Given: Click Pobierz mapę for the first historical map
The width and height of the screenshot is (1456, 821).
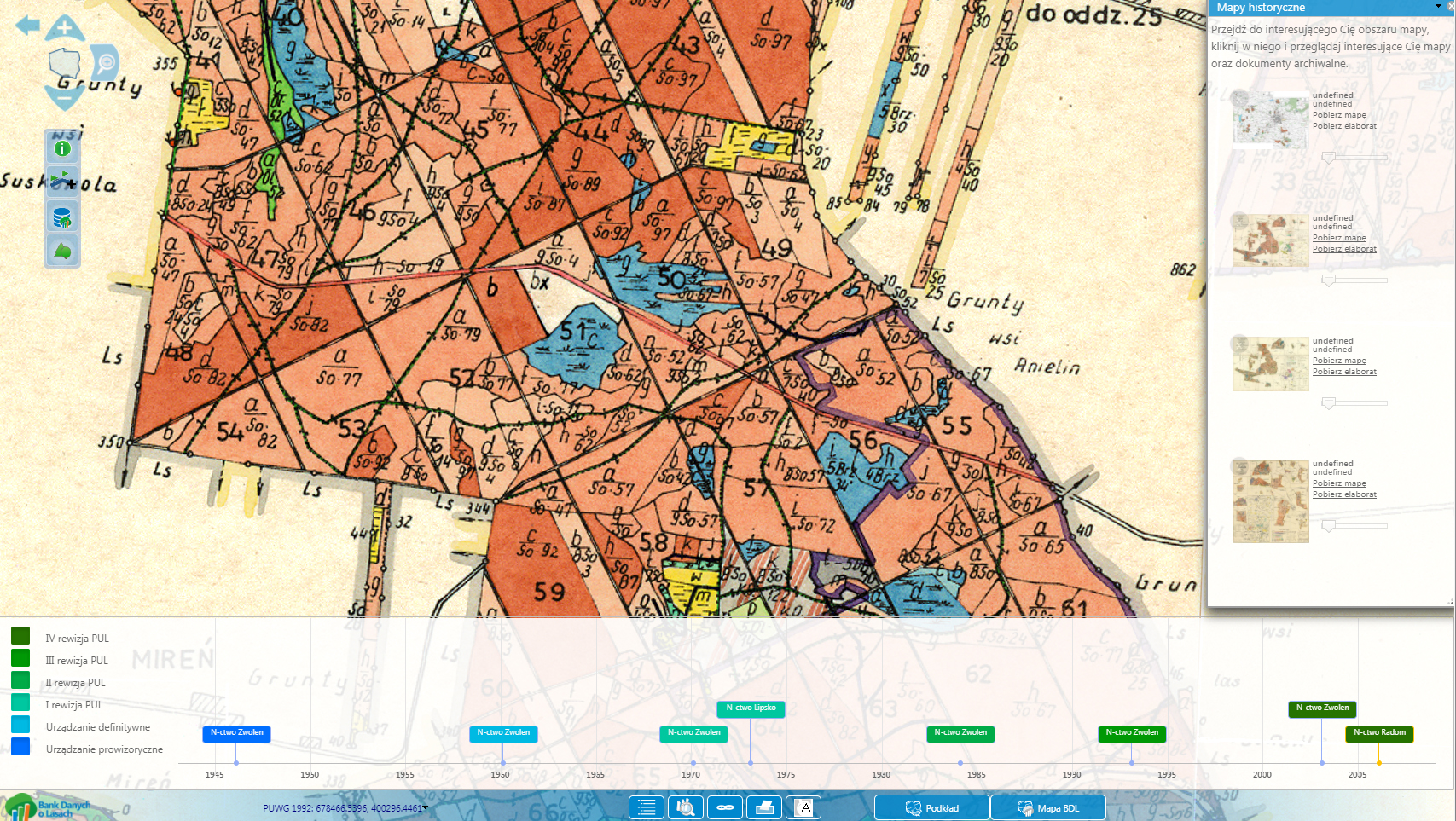Looking at the screenshot, I should coord(1339,115).
